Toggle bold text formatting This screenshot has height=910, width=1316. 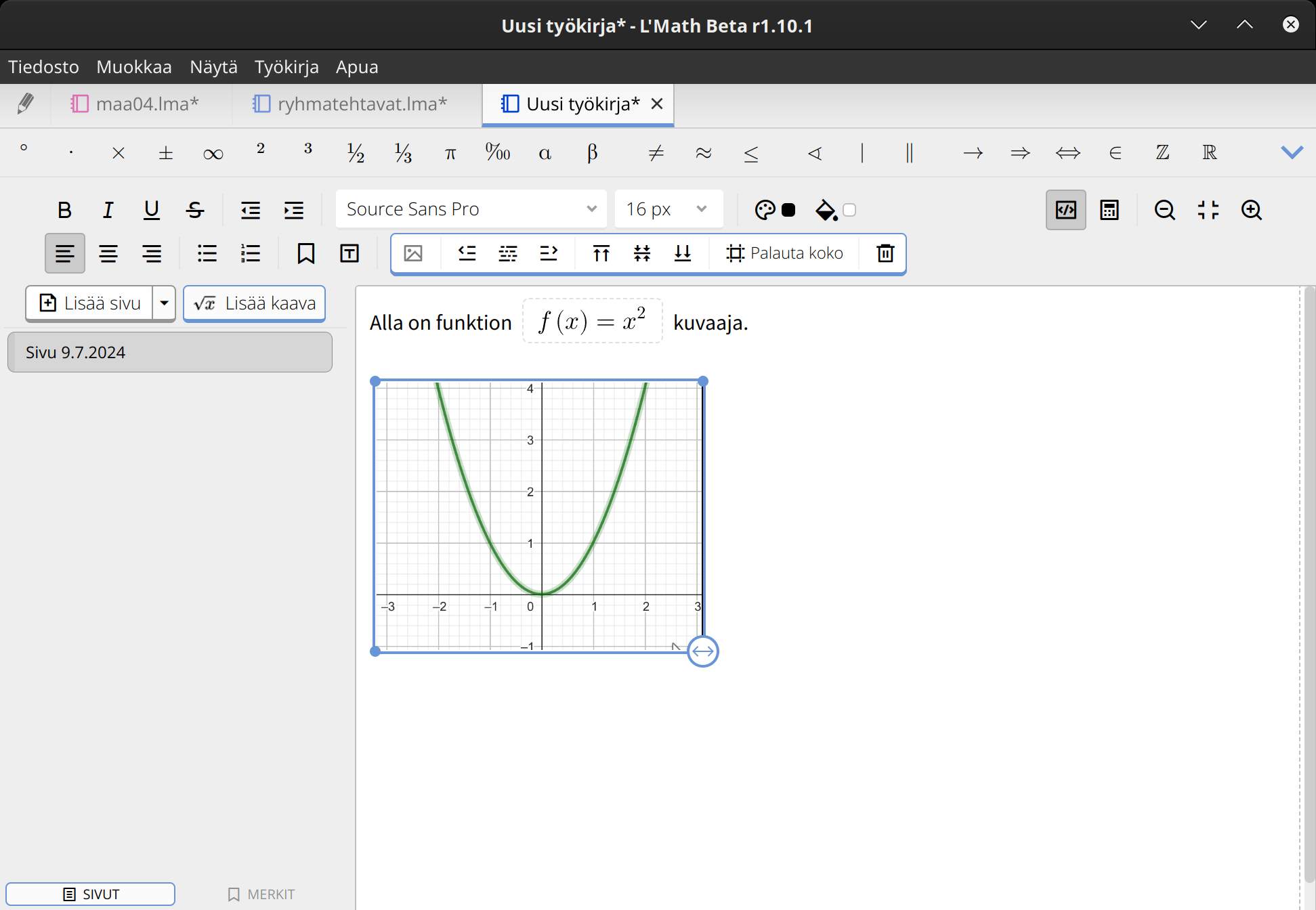pyautogui.click(x=64, y=210)
